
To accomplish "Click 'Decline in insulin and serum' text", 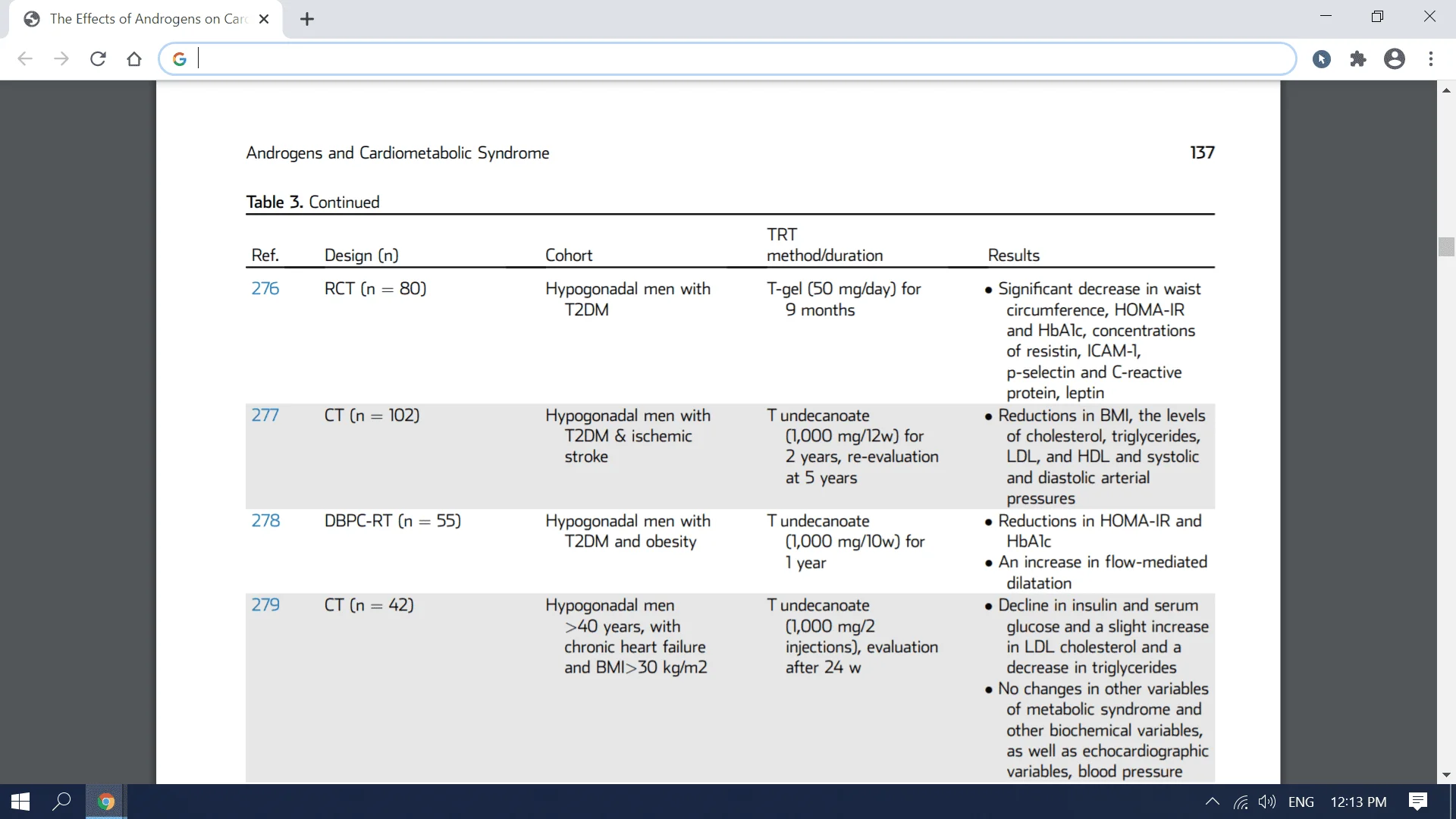I will point(1098,605).
